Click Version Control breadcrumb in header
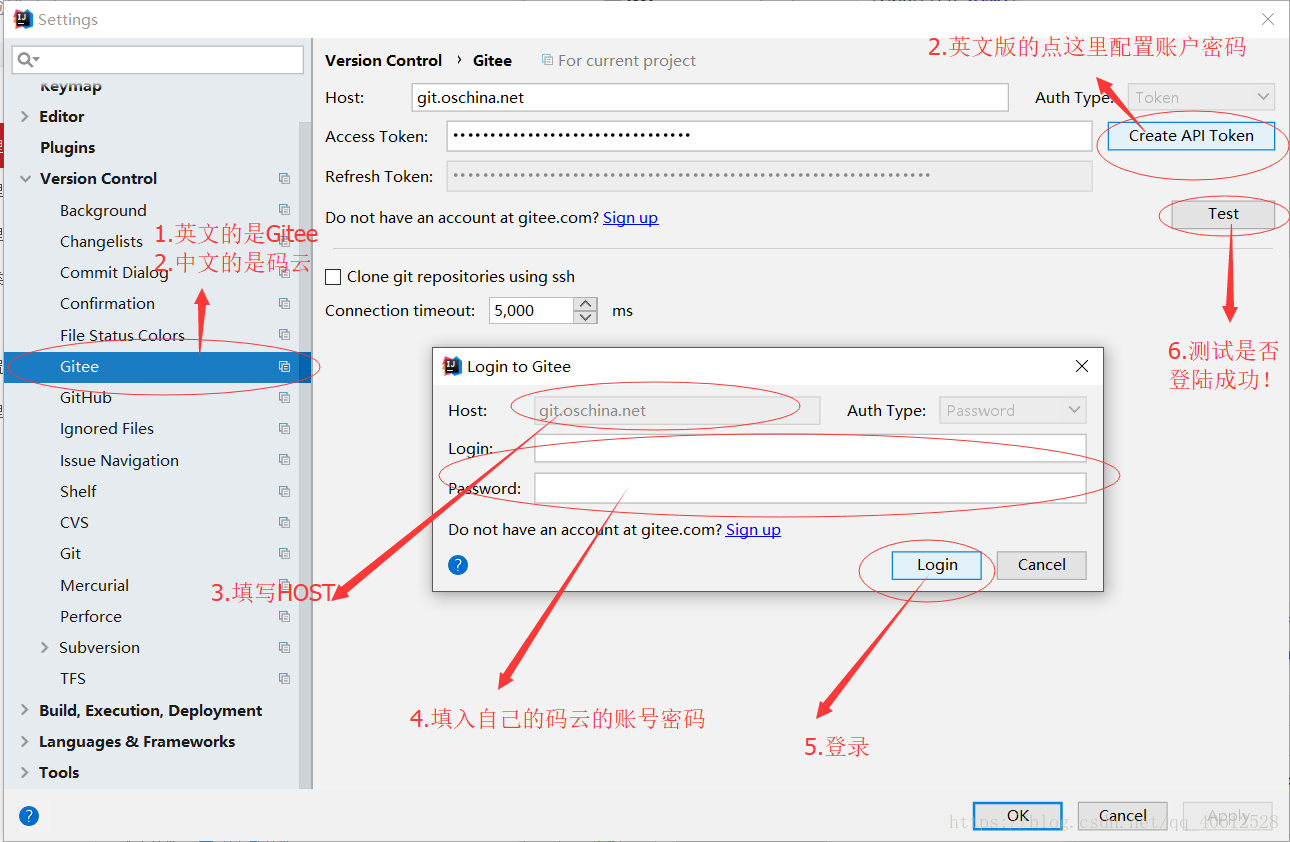The height and width of the screenshot is (842, 1290). (384, 60)
